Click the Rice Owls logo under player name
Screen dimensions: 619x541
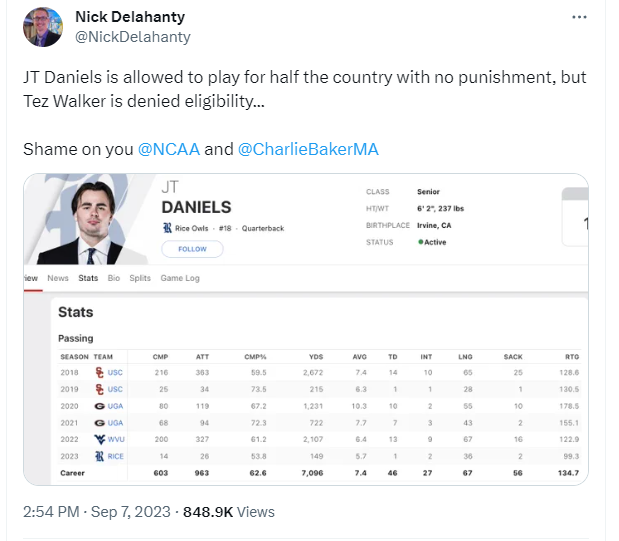(x=167, y=228)
